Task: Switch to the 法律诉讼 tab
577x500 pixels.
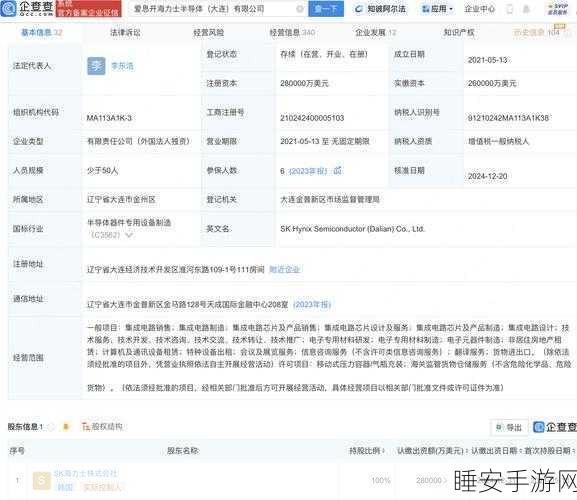Action: click(x=125, y=32)
